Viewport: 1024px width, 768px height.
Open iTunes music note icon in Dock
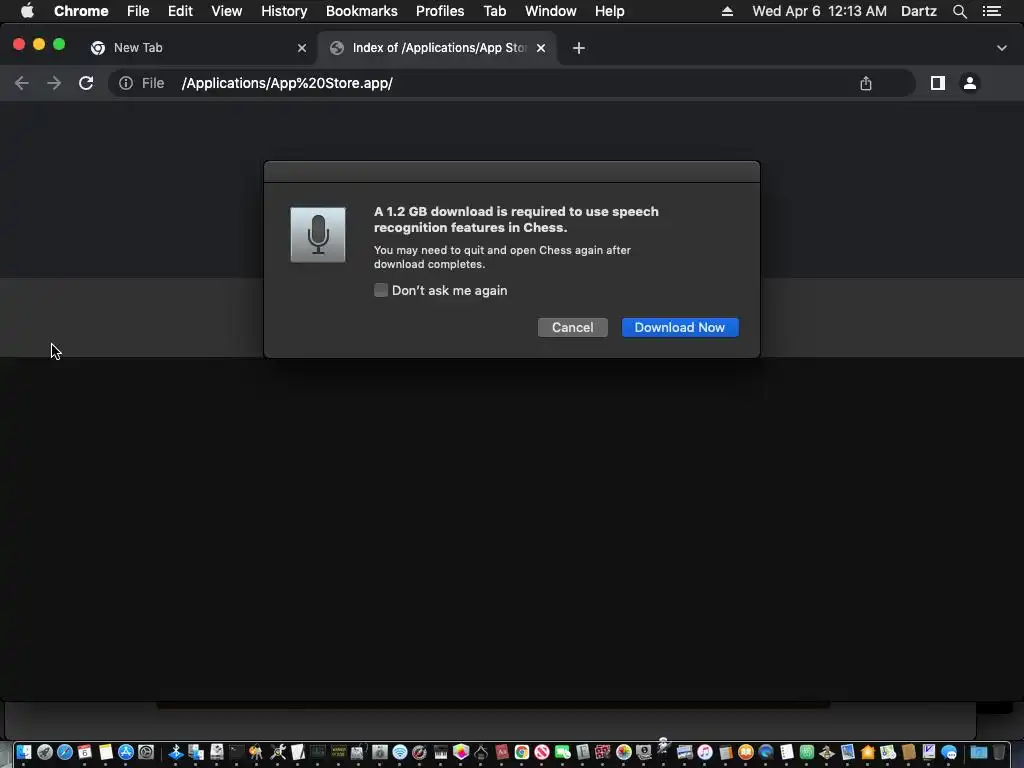[705, 752]
